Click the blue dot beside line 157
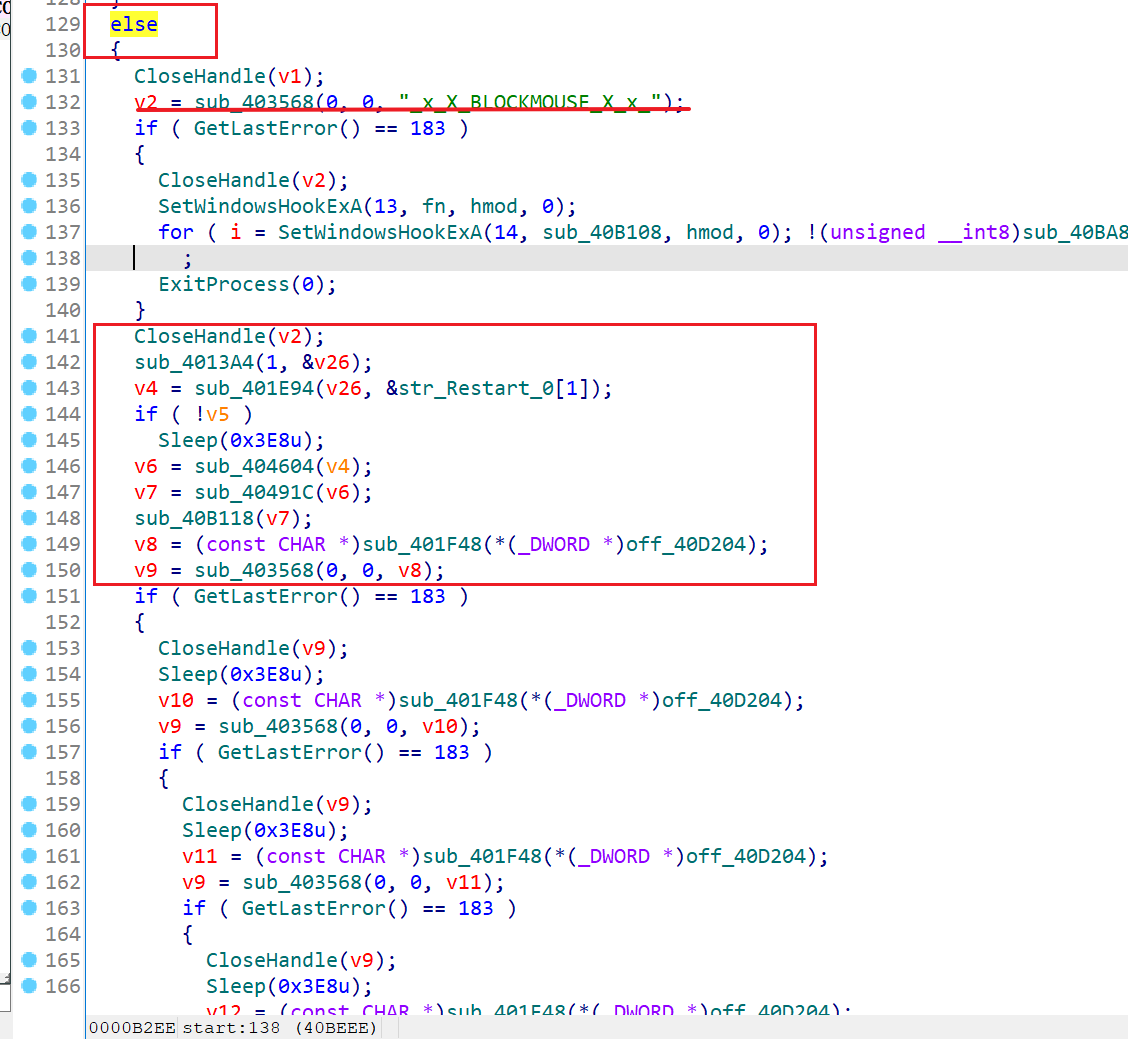 28,752
